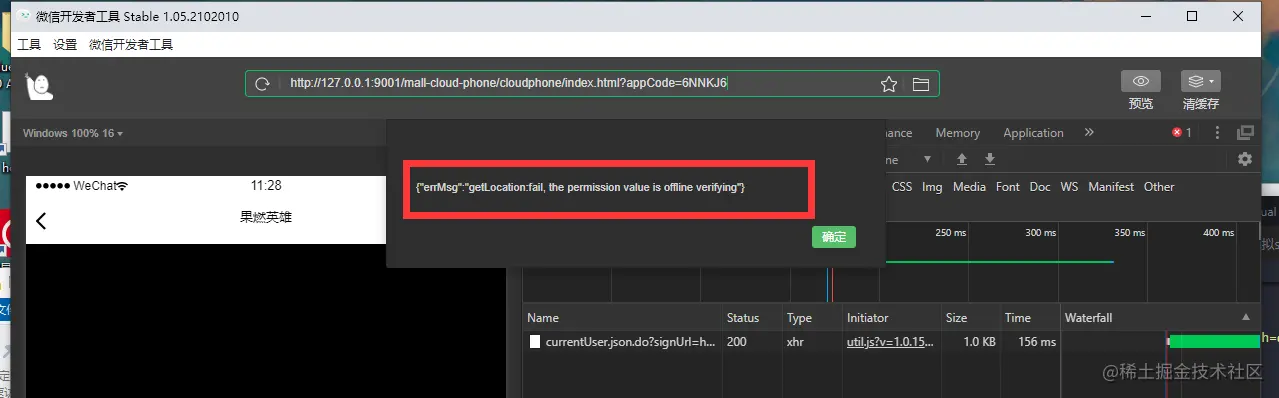Click the snail logo icon

39,88
